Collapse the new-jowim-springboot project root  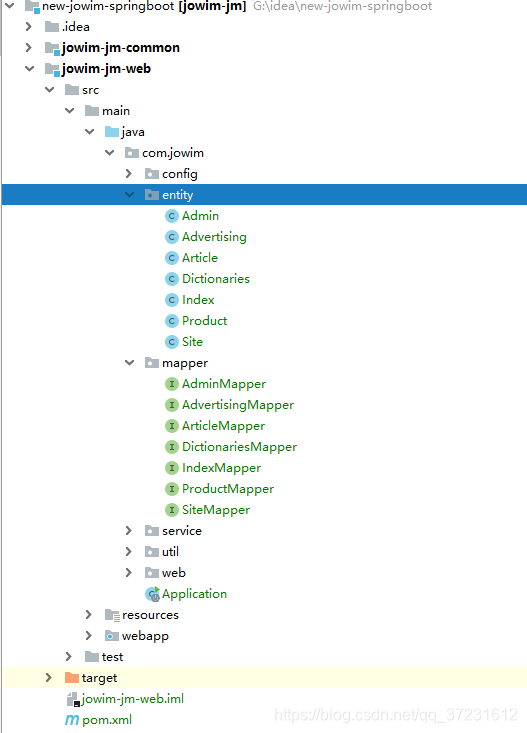[x=9, y=6]
